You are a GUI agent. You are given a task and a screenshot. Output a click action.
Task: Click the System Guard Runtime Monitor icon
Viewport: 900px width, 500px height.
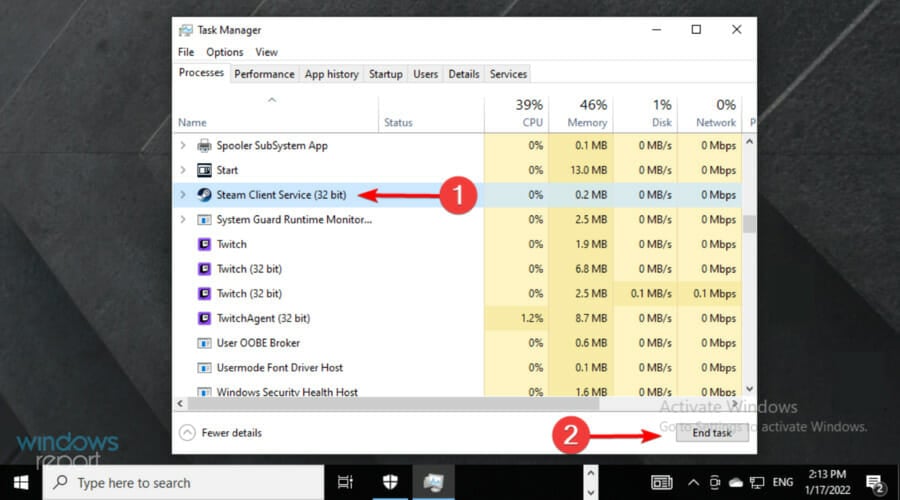204,220
